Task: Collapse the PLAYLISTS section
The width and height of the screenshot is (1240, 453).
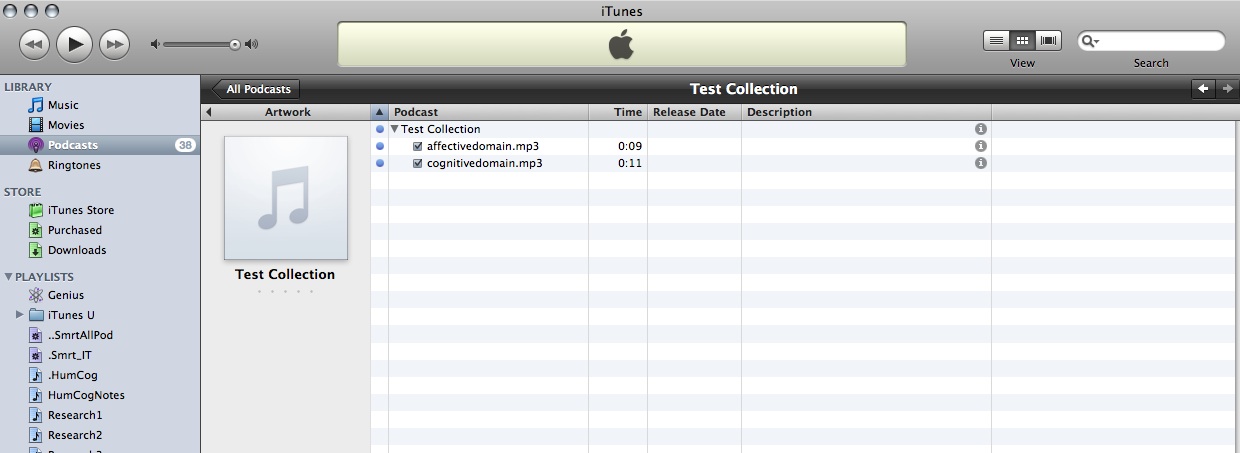Action: coord(9,277)
